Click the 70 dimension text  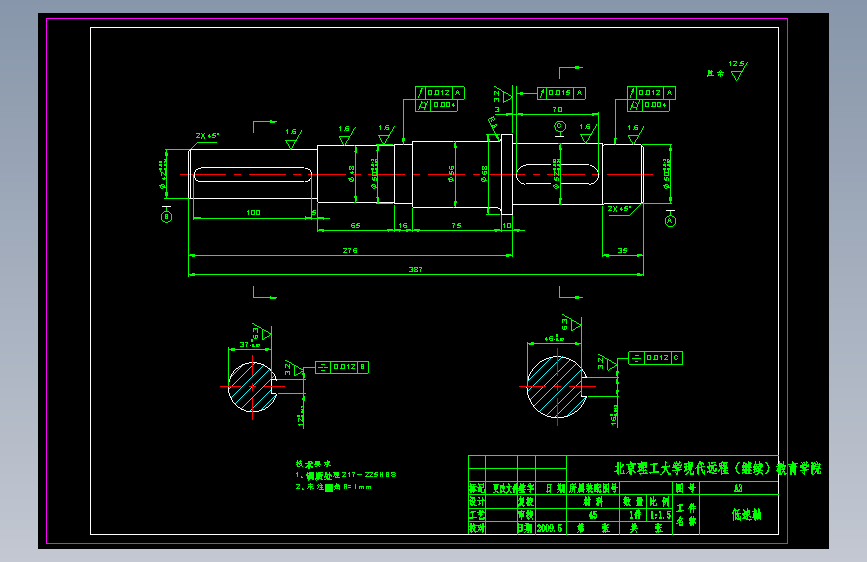557,110
